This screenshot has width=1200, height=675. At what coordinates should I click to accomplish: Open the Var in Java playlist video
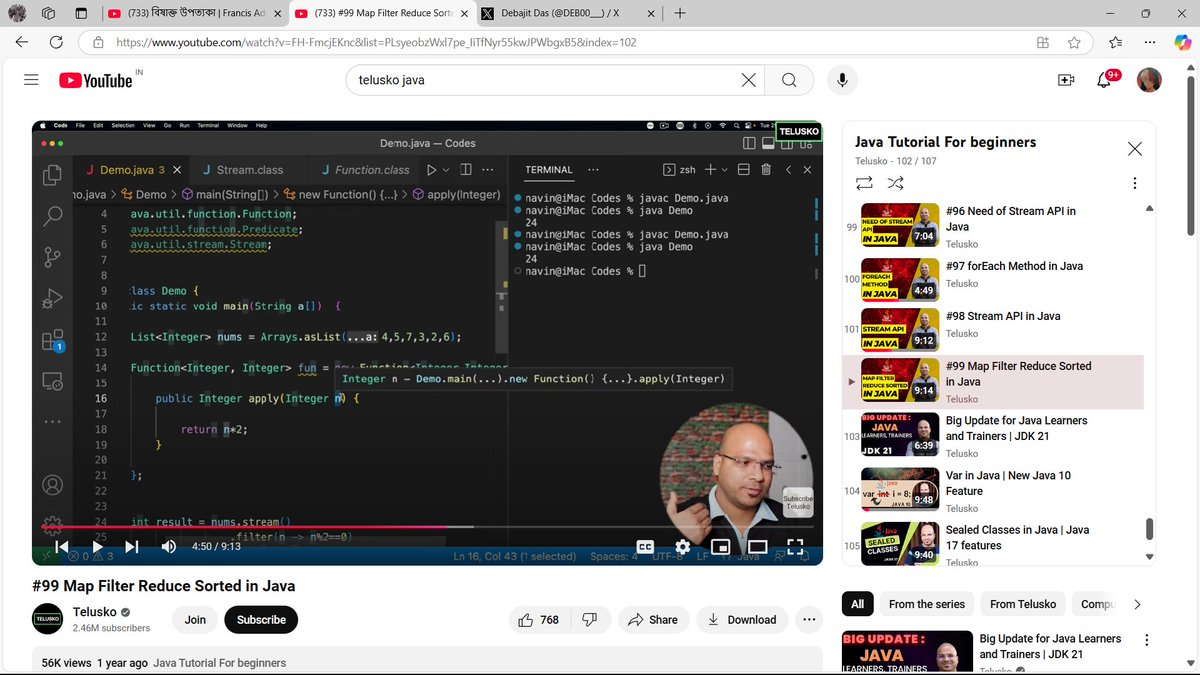pos(992,491)
